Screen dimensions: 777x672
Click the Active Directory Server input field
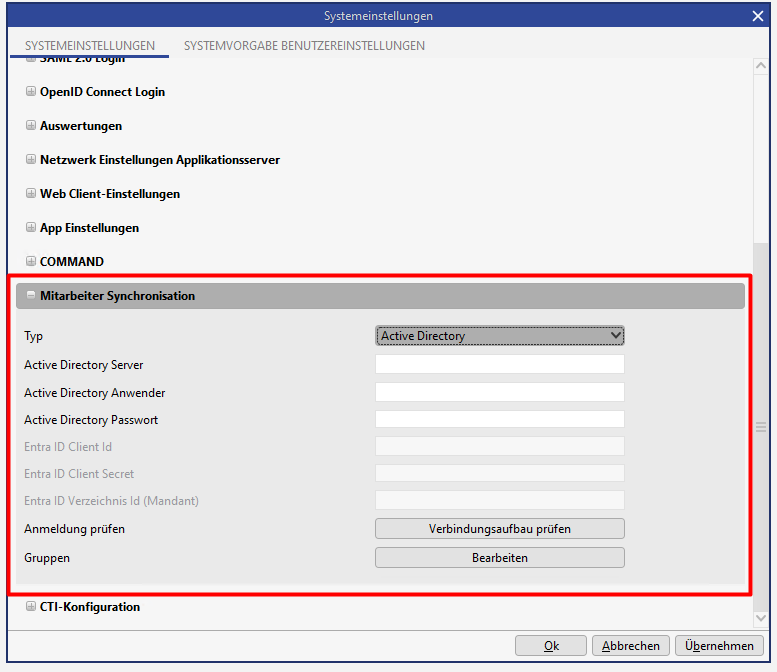click(x=499, y=364)
